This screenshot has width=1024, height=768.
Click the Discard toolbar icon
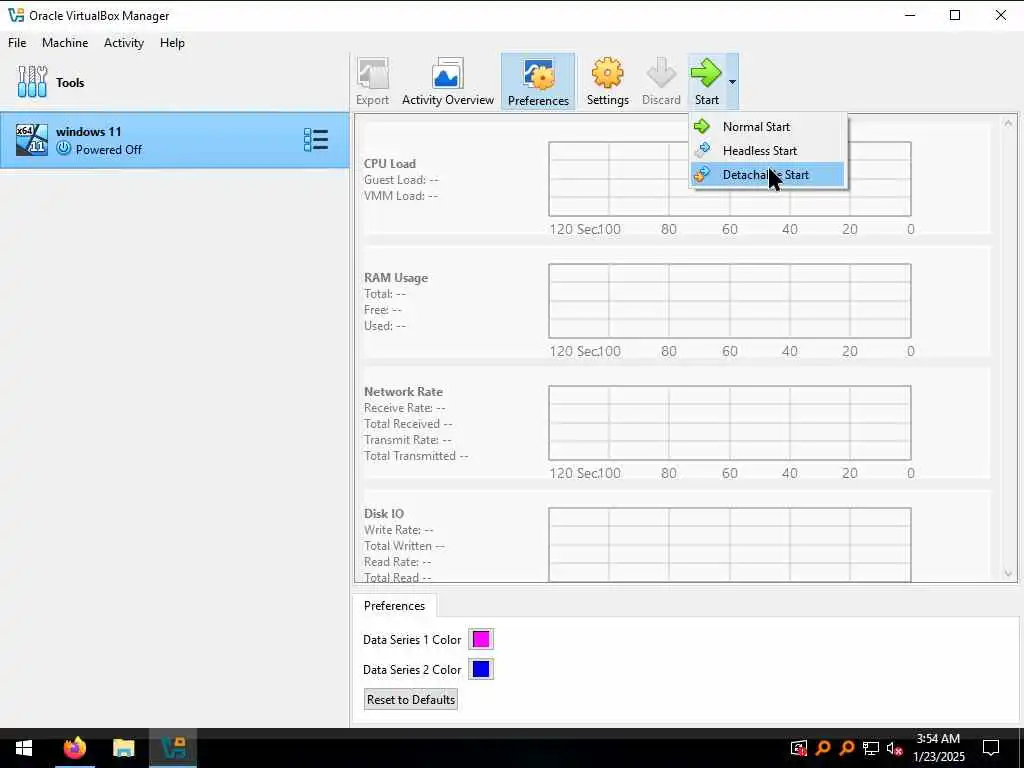pyautogui.click(x=661, y=82)
